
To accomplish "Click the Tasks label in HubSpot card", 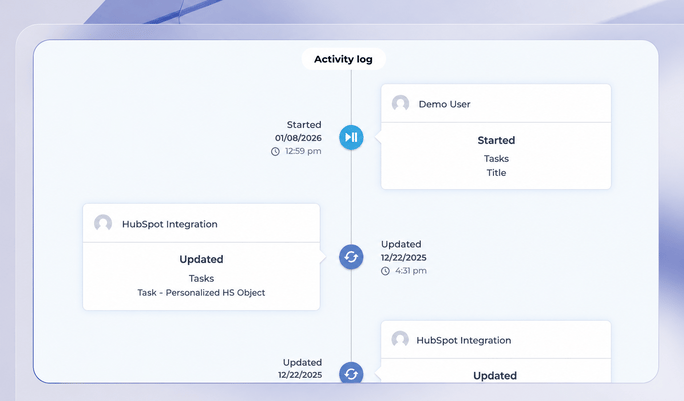I will point(201,278).
